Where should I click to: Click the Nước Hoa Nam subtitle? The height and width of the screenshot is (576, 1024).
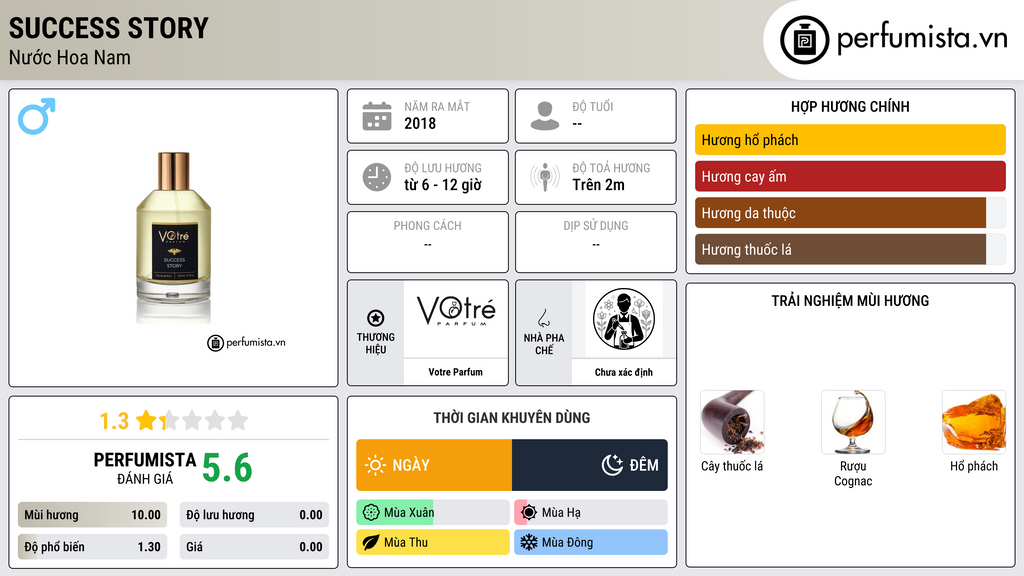[x=69, y=57]
